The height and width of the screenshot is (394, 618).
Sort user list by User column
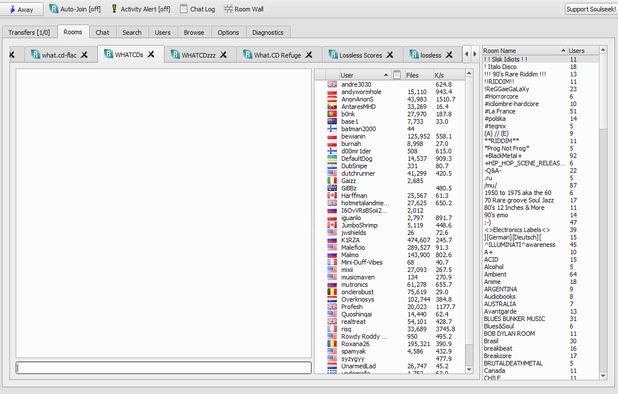click(x=365, y=75)
